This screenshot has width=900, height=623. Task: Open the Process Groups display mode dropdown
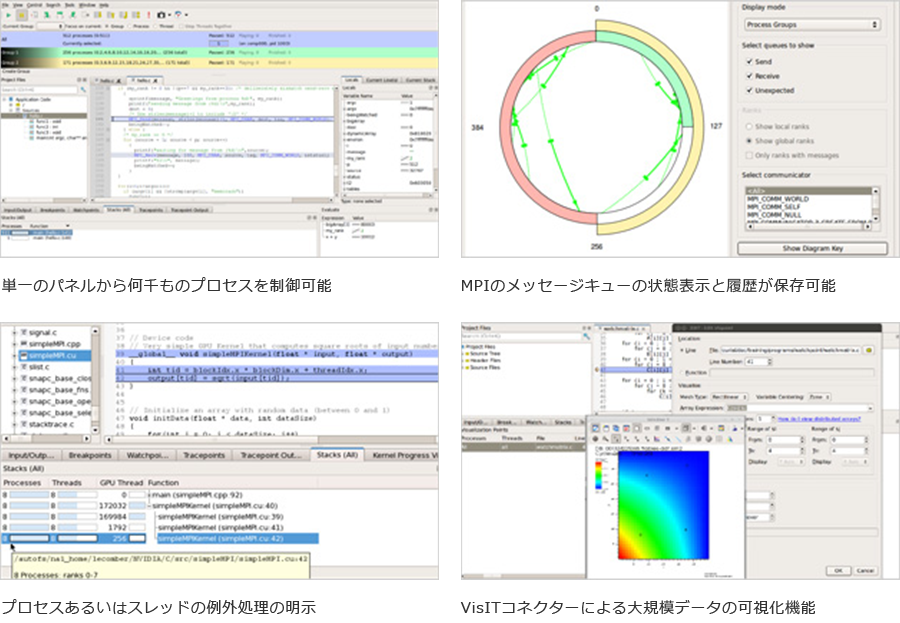(812, 25)
